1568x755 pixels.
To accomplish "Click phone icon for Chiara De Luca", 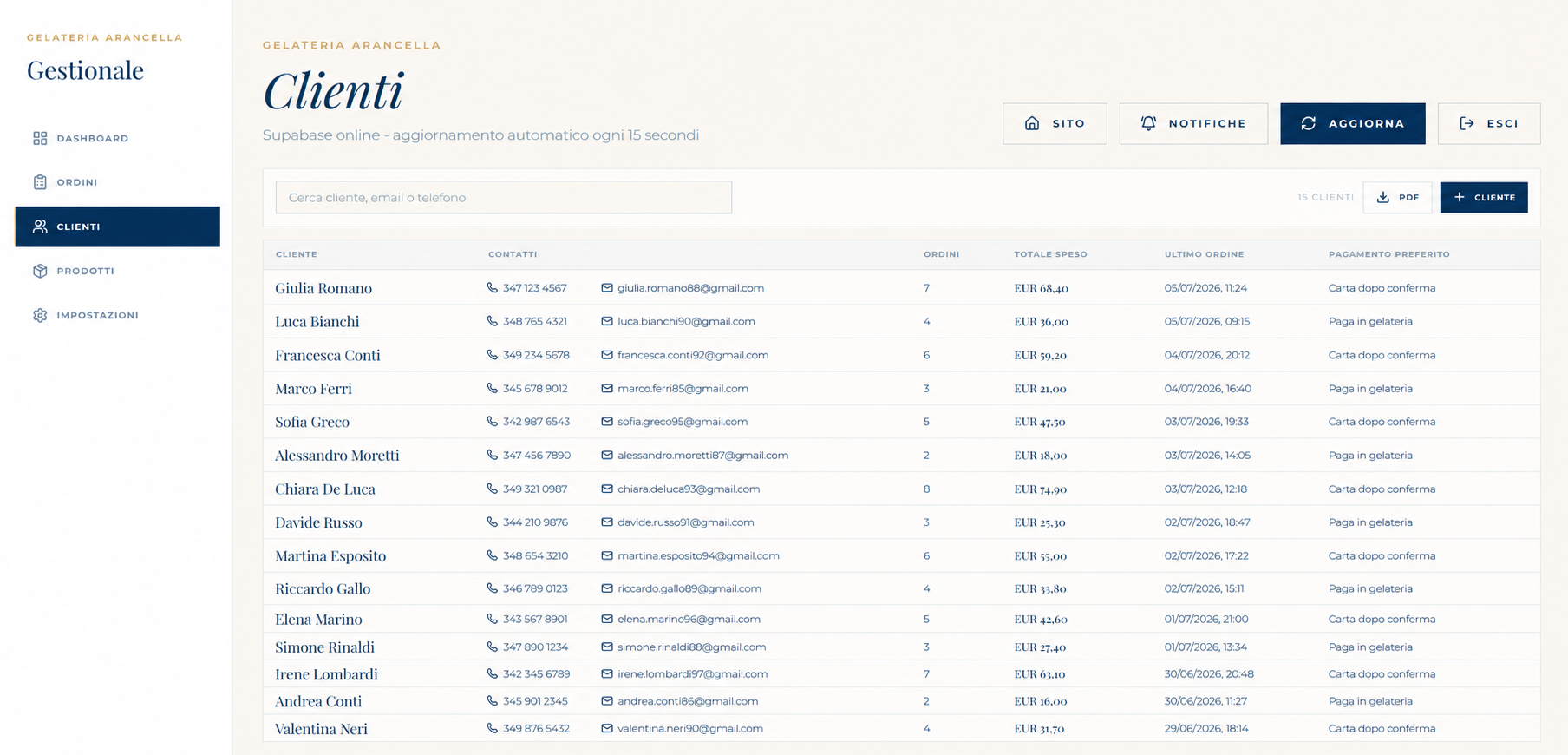I will click(x=493, y=489).
